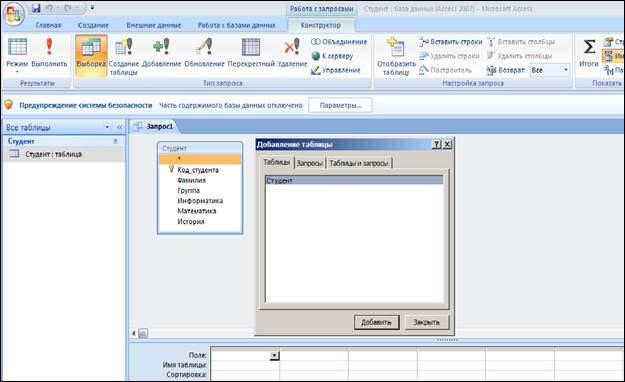Image resolution: width=625 pixels, height=382 pixels.
Task: Select Студент in the dialog list
Action: [354, 181]
